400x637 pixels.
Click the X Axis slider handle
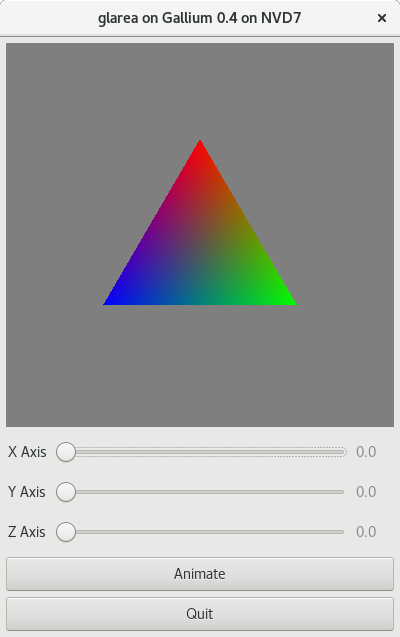(66, 452)
